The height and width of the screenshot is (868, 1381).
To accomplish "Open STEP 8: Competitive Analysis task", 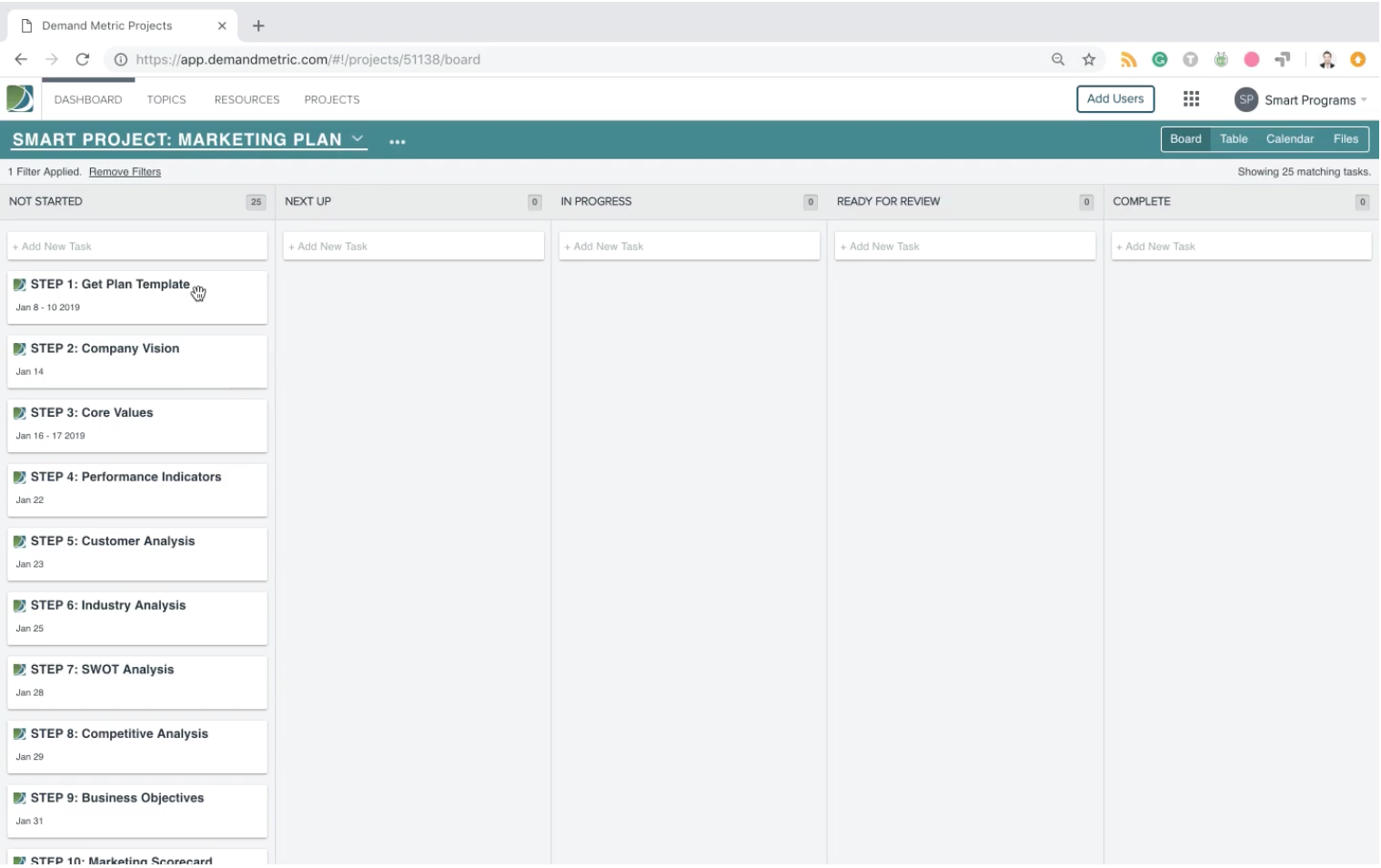I will pyautogui.click(x=137, y=746).
